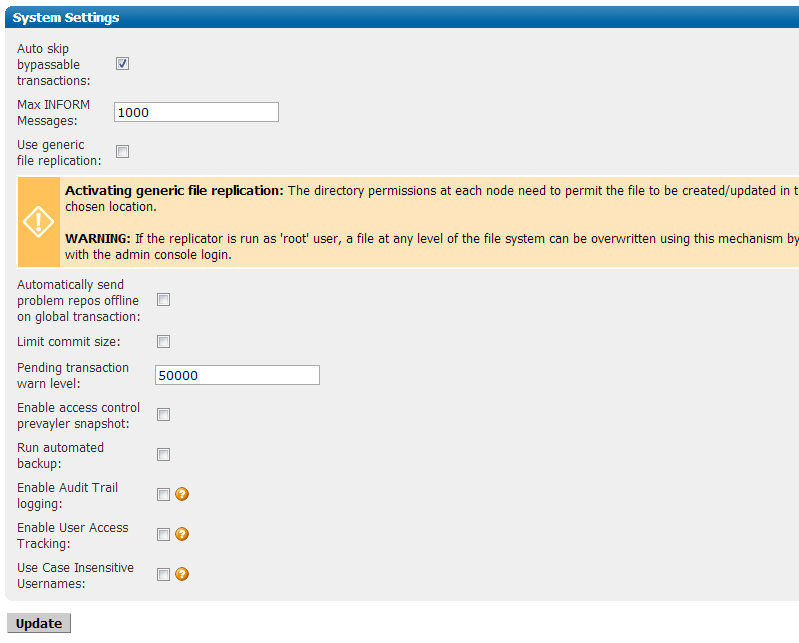This screenshot has width=799, height=643.
Task: Focus the Max INFORM Messages field
Action: point(196,112)
